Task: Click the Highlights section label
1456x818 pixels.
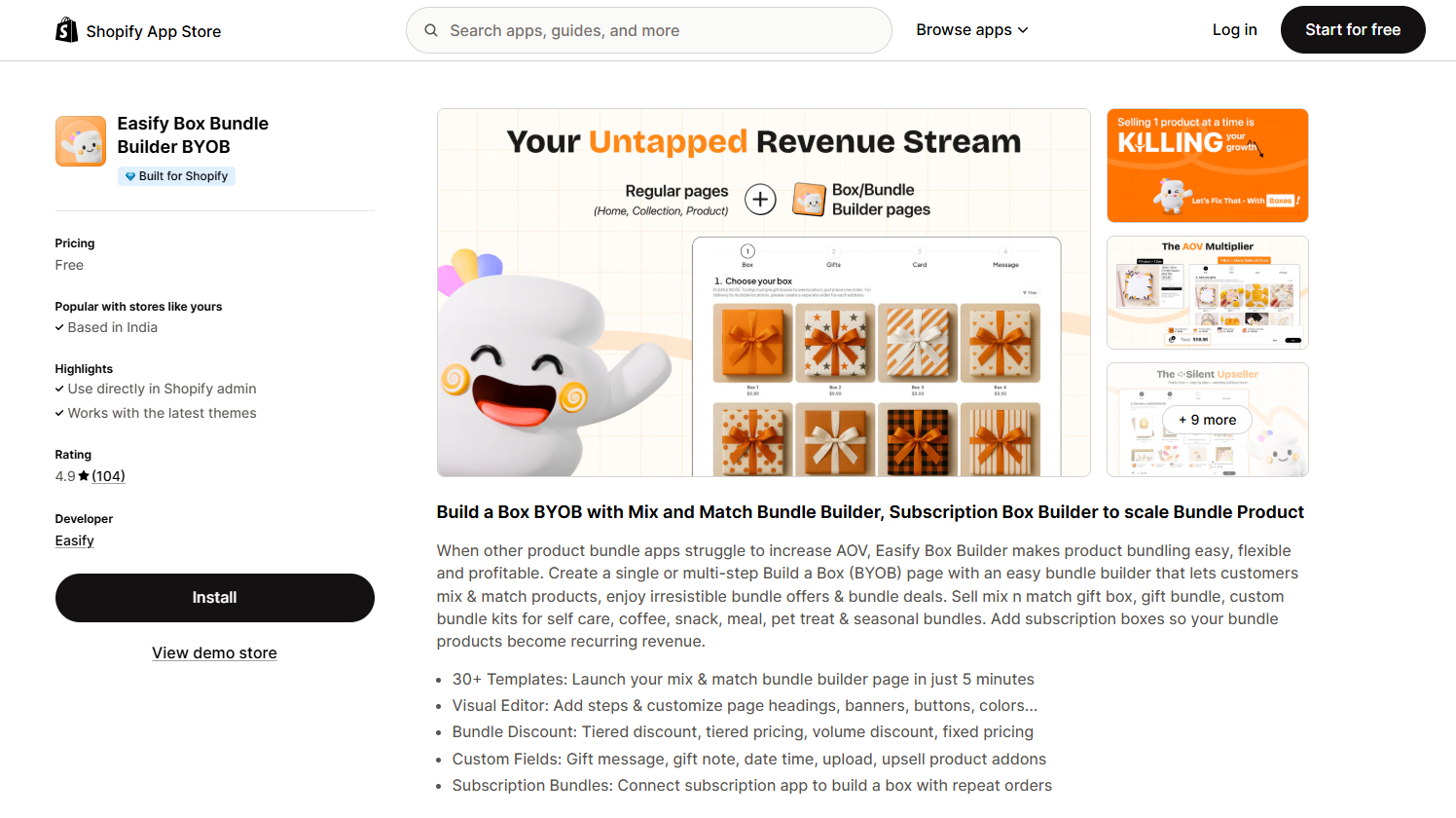Action: pyautogui.click(x=84, y=369)
